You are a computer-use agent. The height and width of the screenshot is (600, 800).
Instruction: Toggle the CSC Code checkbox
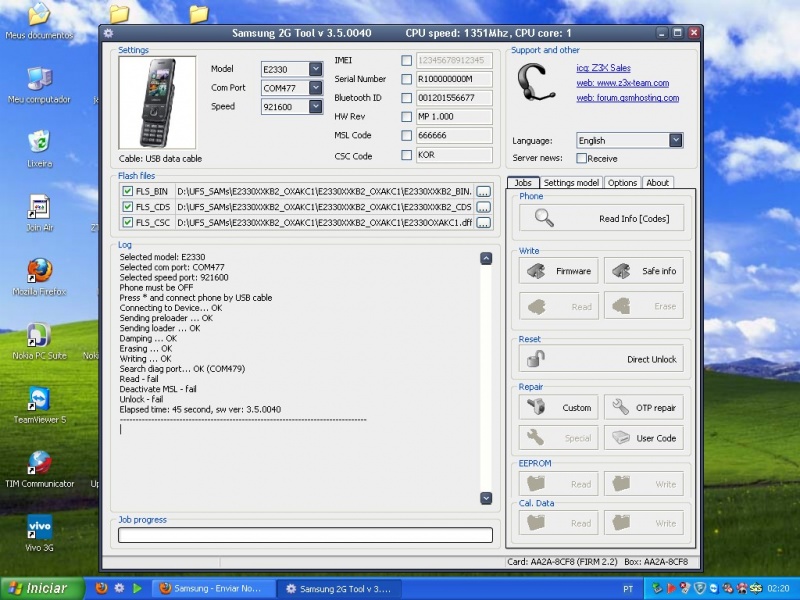[407, 155]
